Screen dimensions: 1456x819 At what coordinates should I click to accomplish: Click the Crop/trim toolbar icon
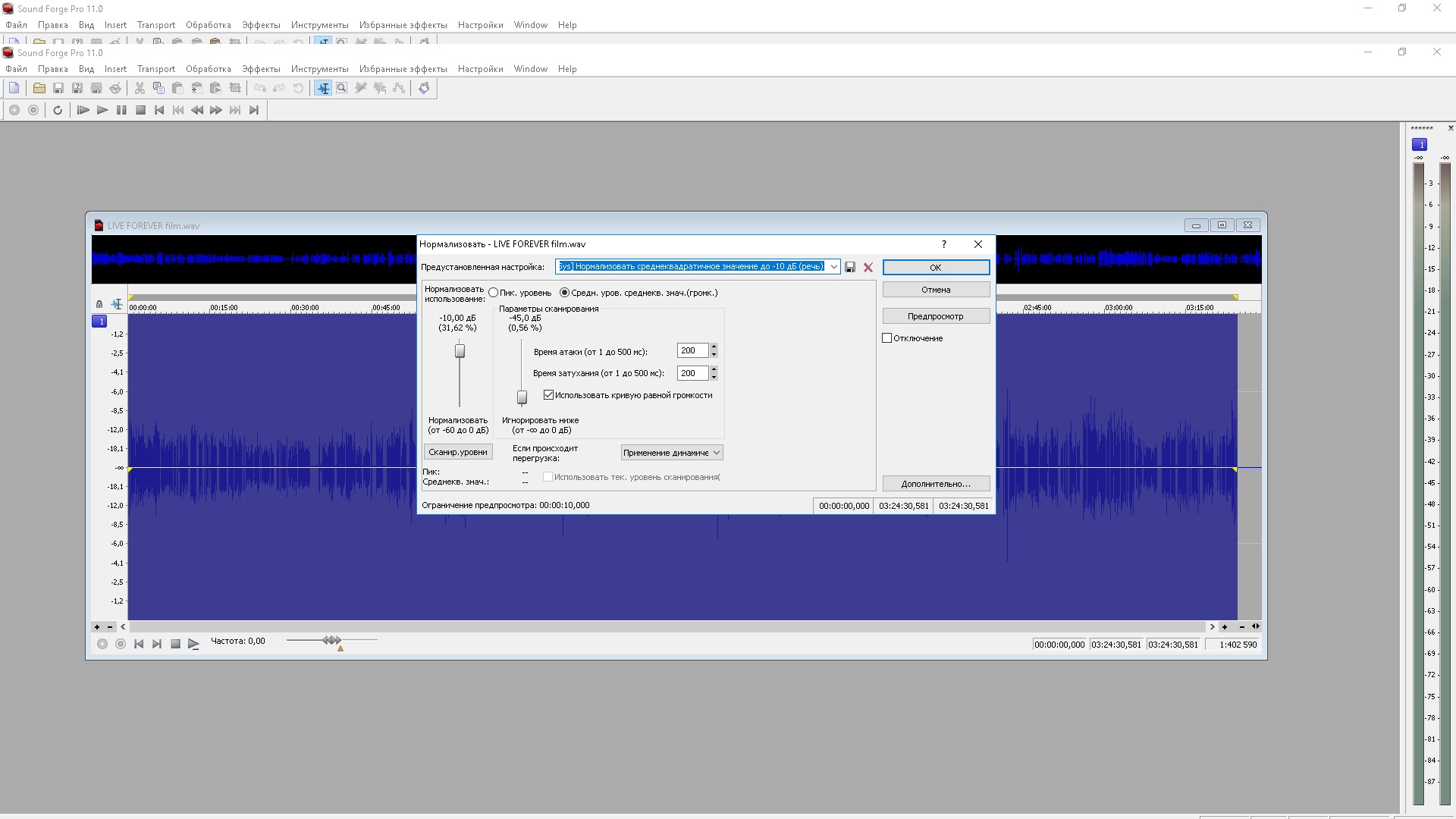pyautogui.click(x=235, y=89)
